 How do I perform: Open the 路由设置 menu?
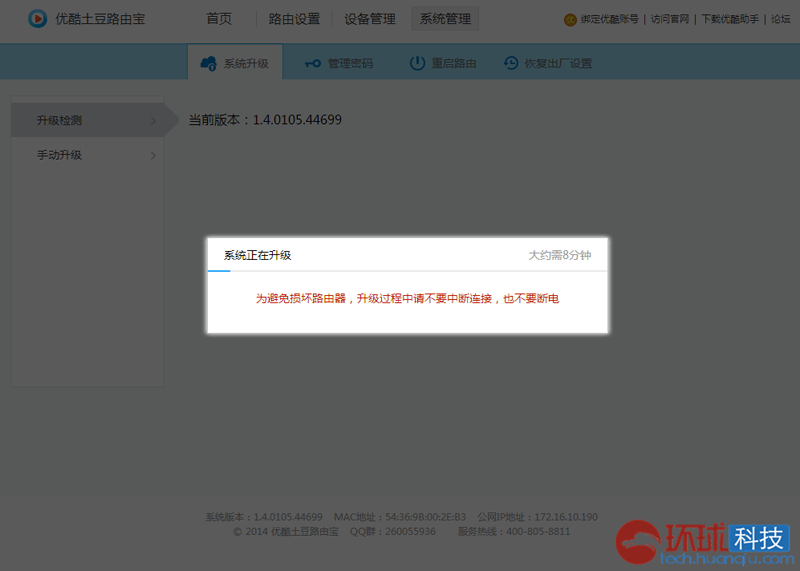pyautogui.click(x=294, y=19)
